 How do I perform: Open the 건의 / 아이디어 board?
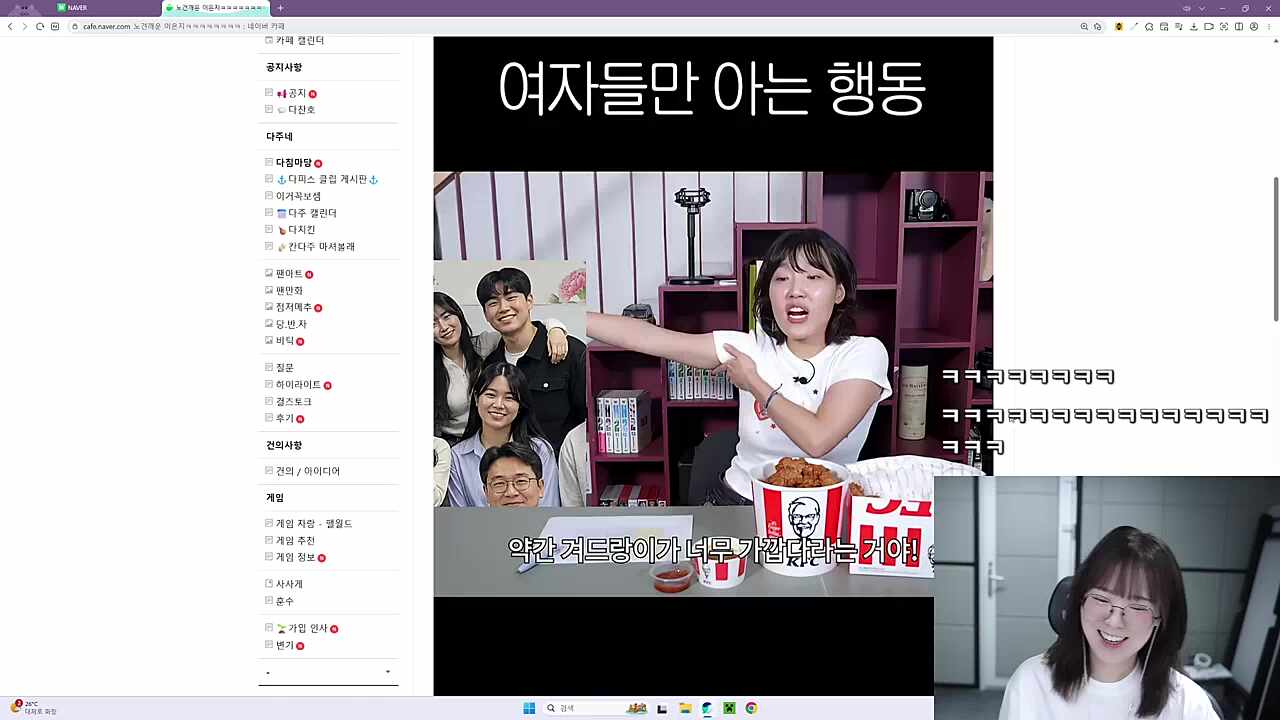pyautogui.click(x=308, y=471)
